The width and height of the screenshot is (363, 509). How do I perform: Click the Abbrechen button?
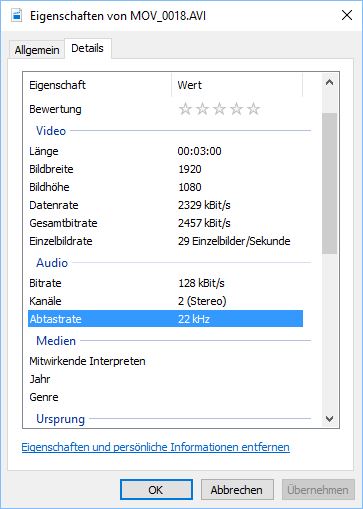click(x=237, y=490)
